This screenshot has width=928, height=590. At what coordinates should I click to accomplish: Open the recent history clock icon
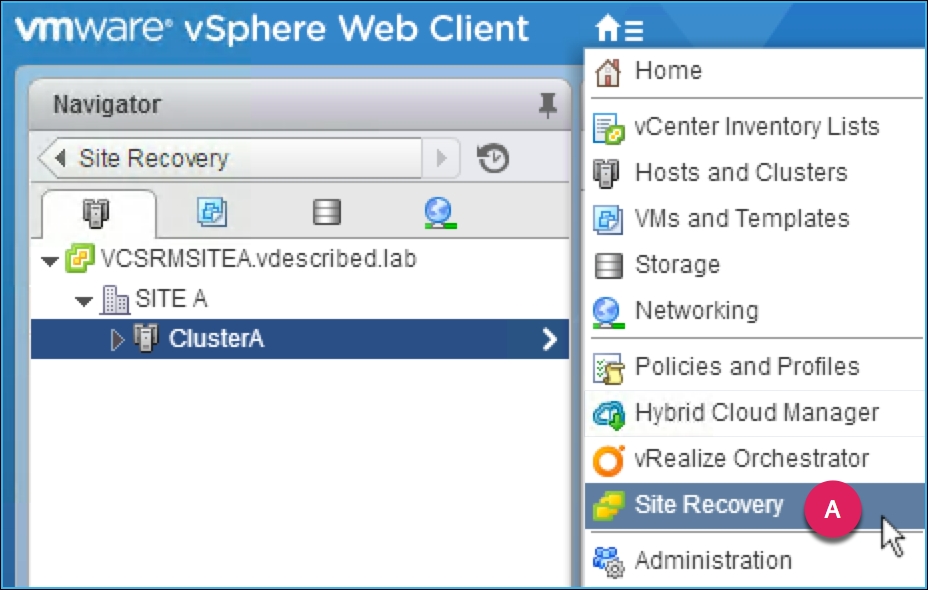click(x=493, y=158)
